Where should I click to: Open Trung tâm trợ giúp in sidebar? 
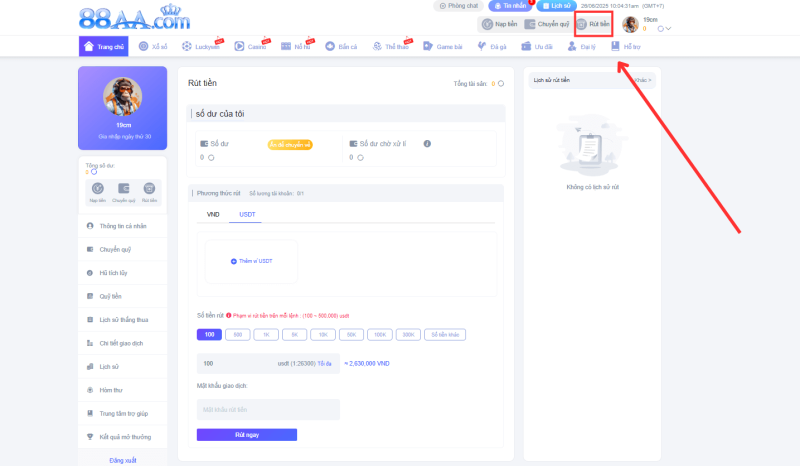tap(122, 414)
